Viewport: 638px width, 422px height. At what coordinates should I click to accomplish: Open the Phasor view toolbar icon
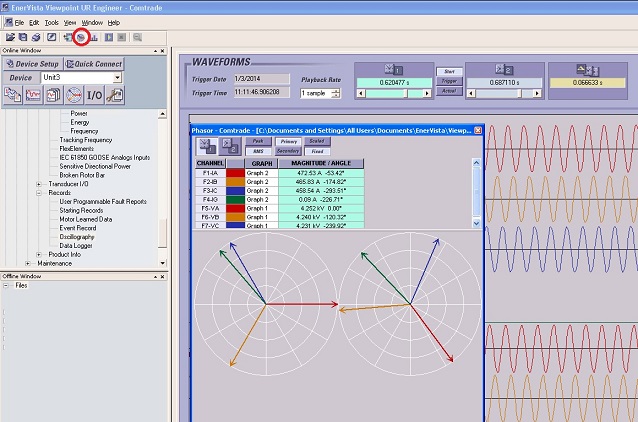point(81,37)
